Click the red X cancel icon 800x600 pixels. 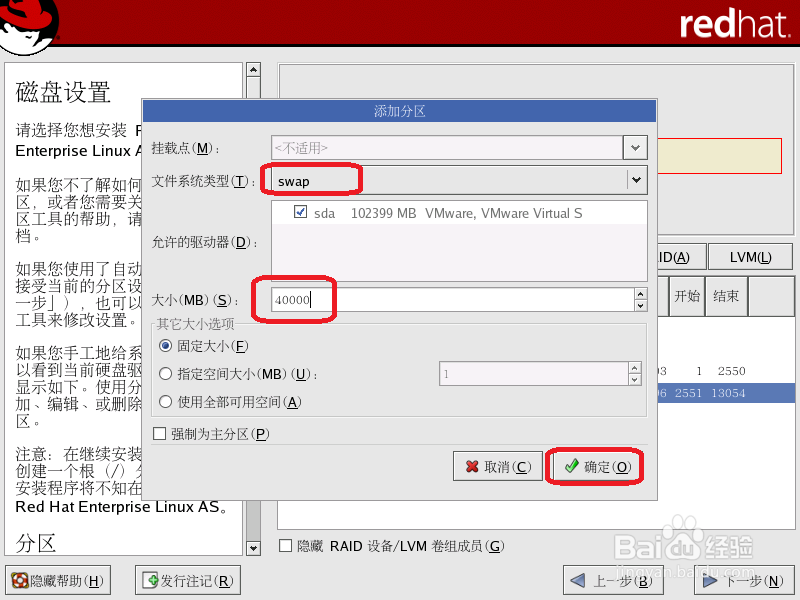point(472,466)
